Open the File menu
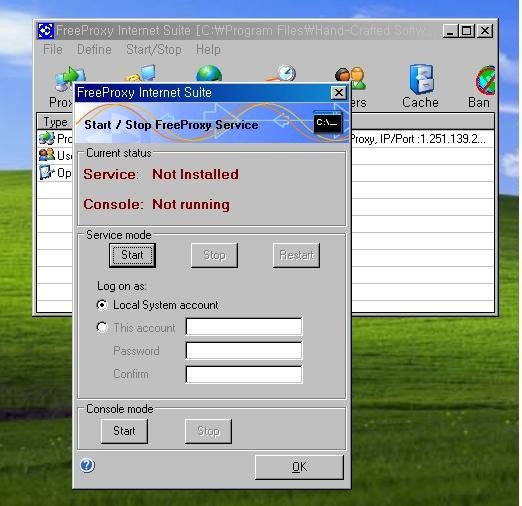 click(53, 50)
